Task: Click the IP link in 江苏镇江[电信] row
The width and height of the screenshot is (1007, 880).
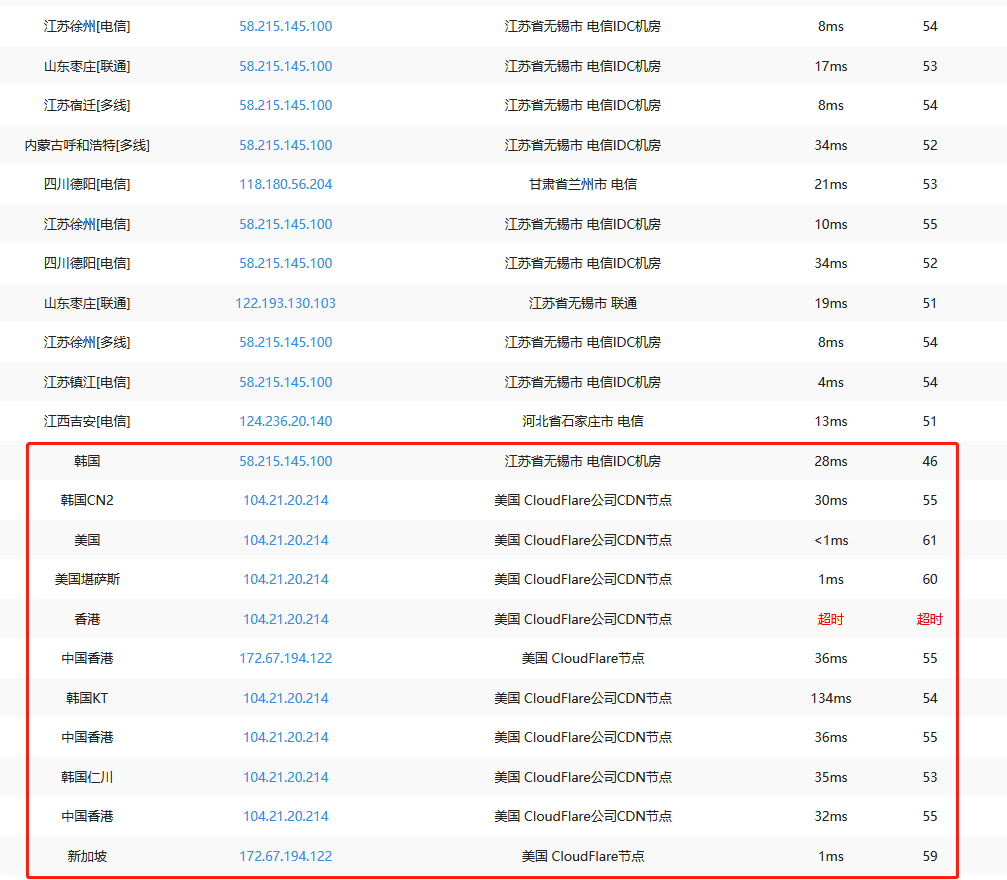Action: pos(285,382)
